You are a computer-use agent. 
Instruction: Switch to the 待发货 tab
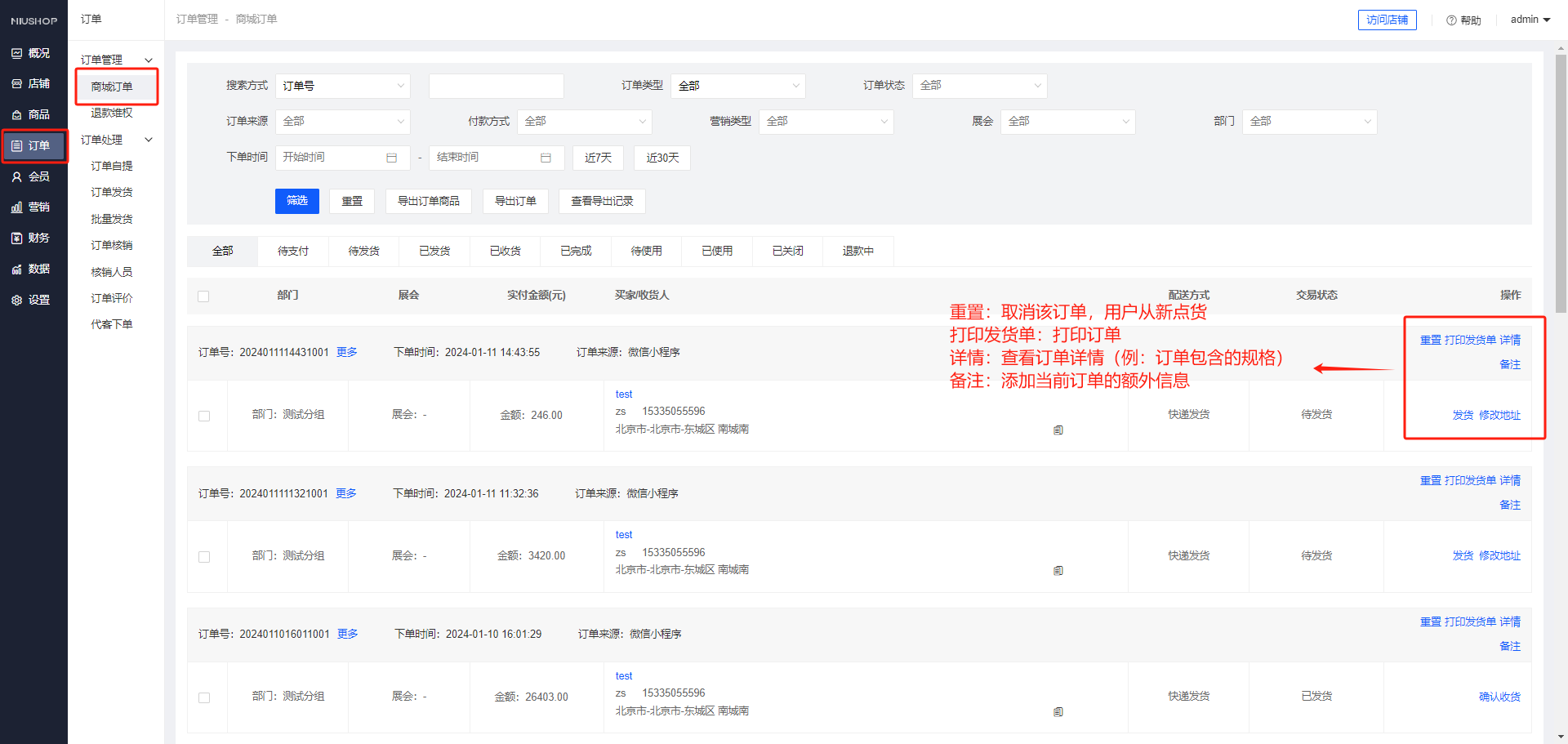pyautogui.click(x=363, y=252)
